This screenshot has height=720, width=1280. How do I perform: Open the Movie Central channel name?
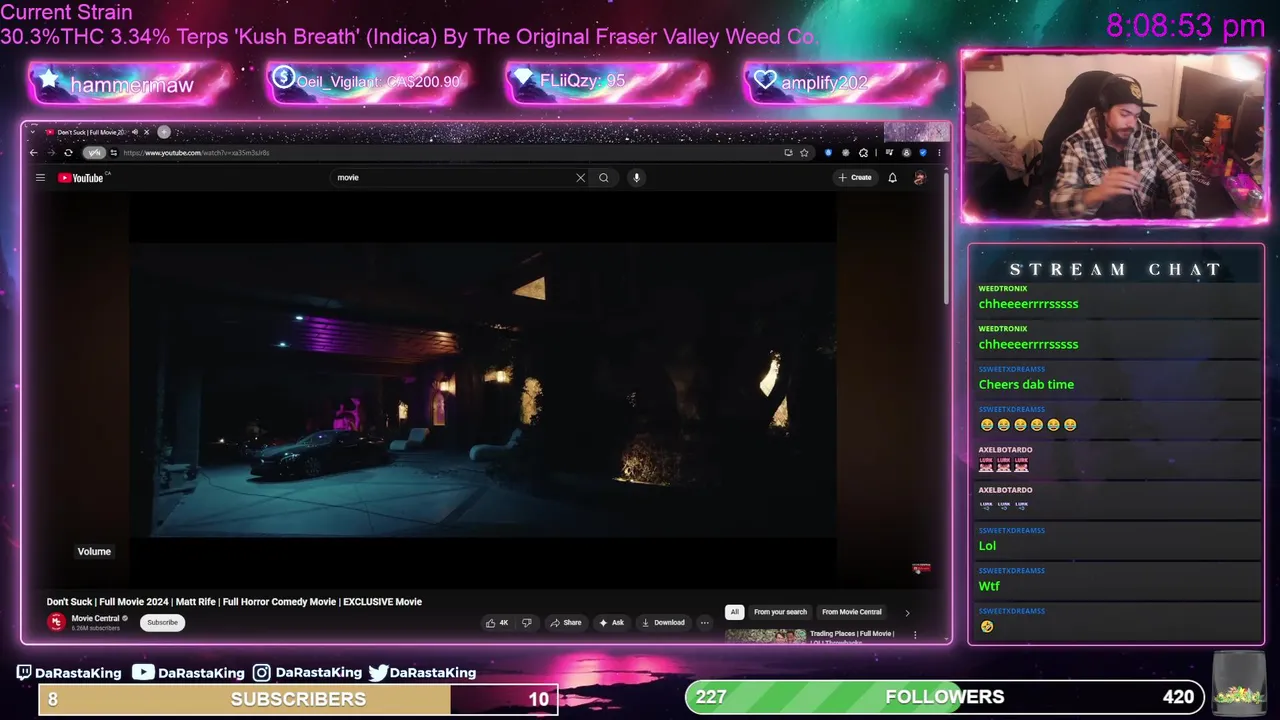[95, 618]
